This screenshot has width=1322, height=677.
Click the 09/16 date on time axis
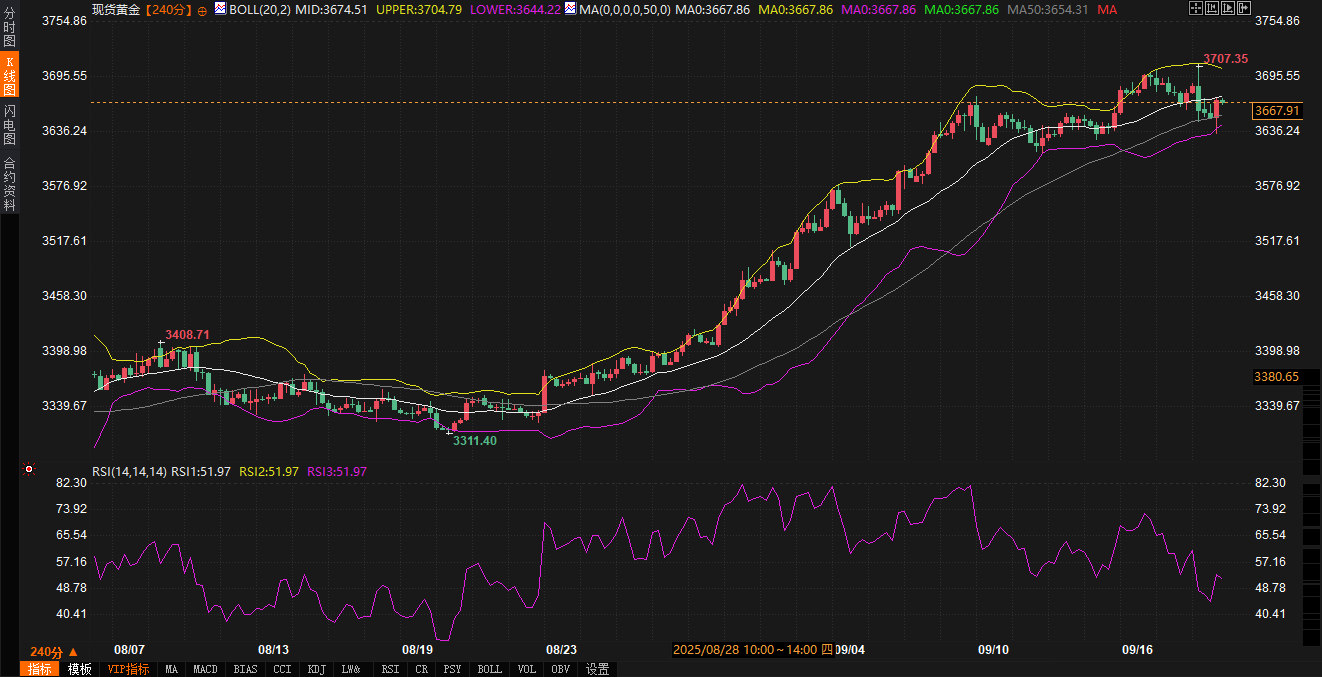tap(1137, 649)
